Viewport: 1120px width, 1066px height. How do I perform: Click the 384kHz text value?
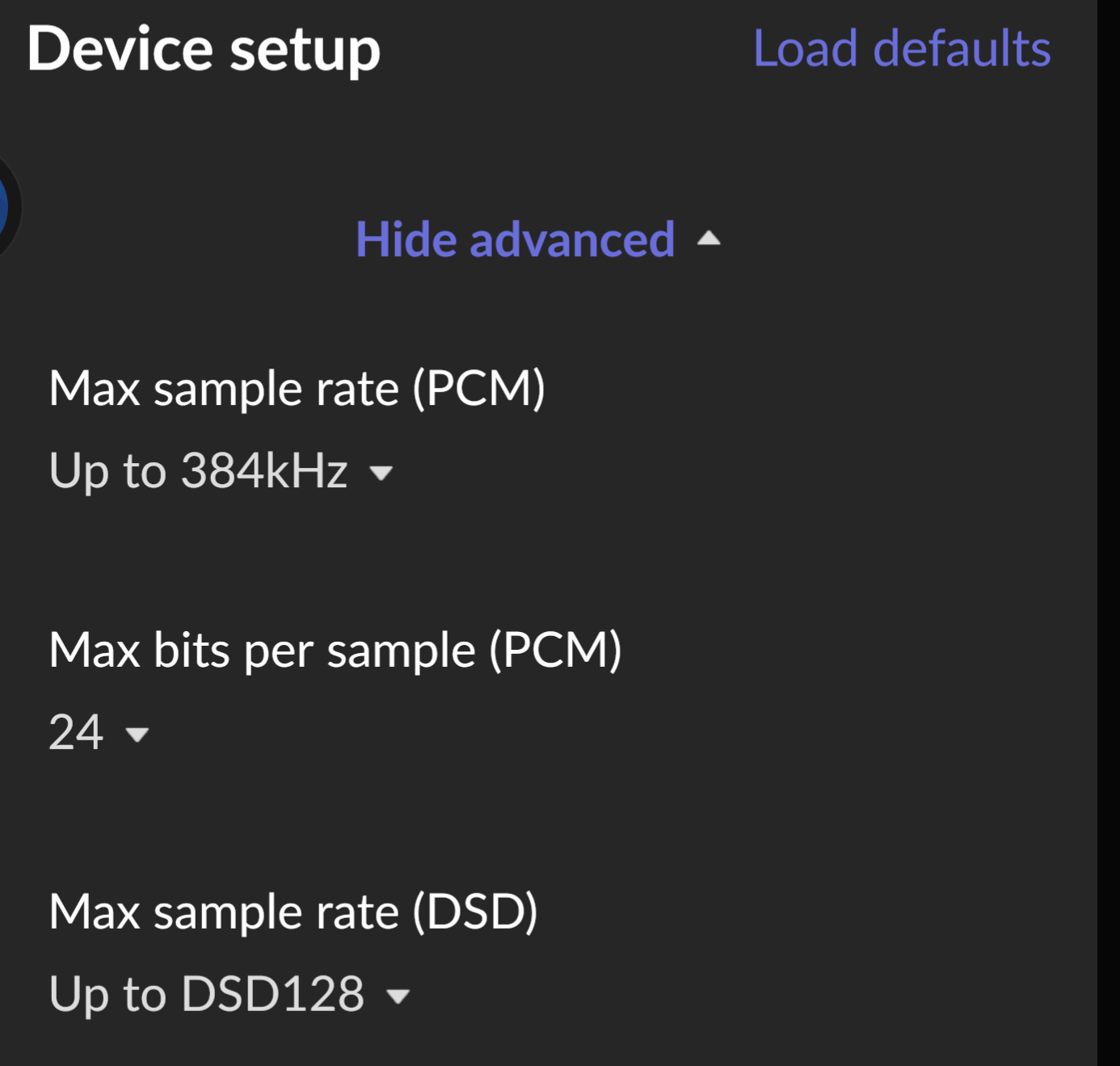(264, 470)
